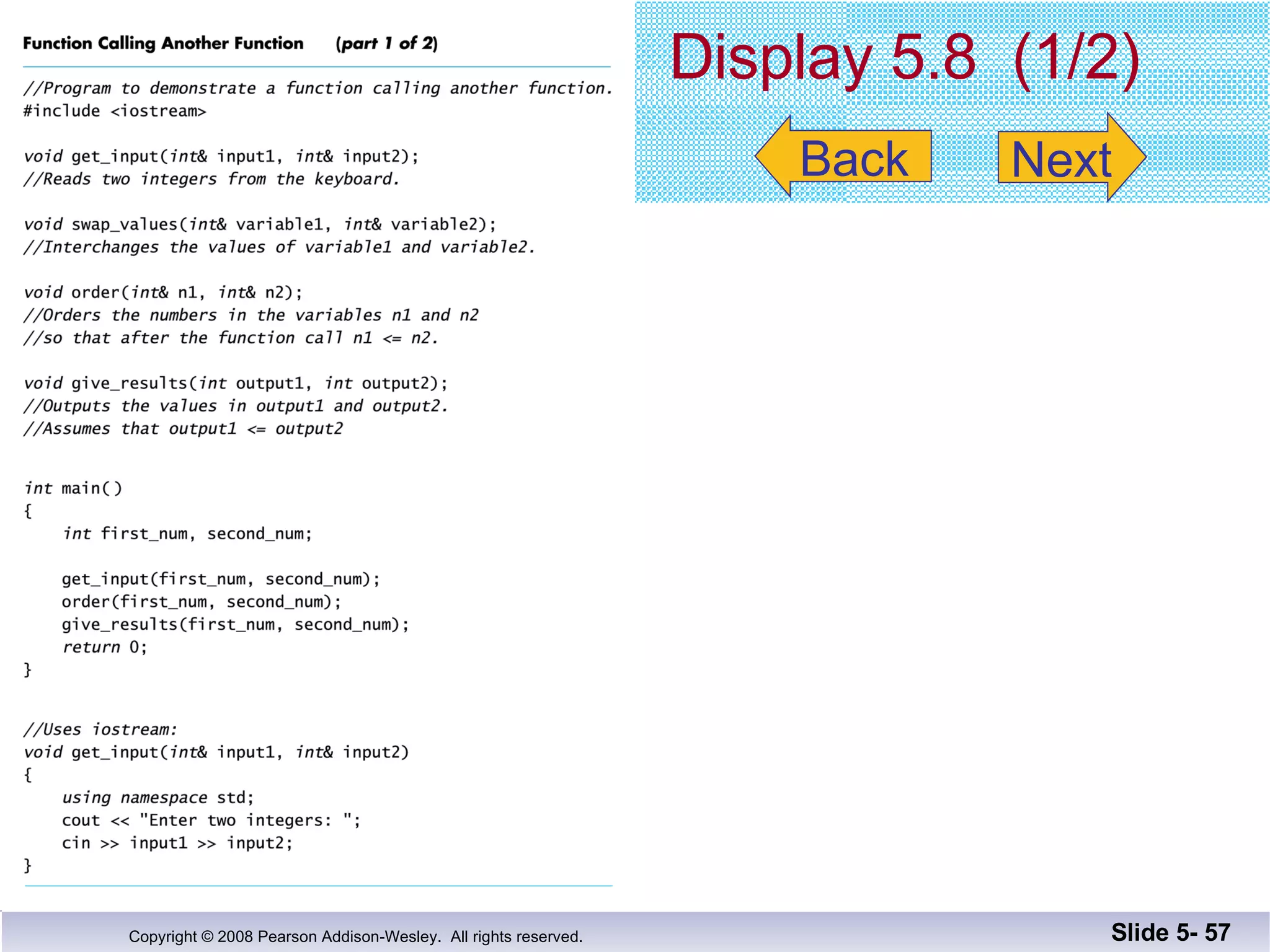Click the '//Assumes that output1 <= output2' comment
This screenshot has height=952, width=1270.
pos(183,429)
